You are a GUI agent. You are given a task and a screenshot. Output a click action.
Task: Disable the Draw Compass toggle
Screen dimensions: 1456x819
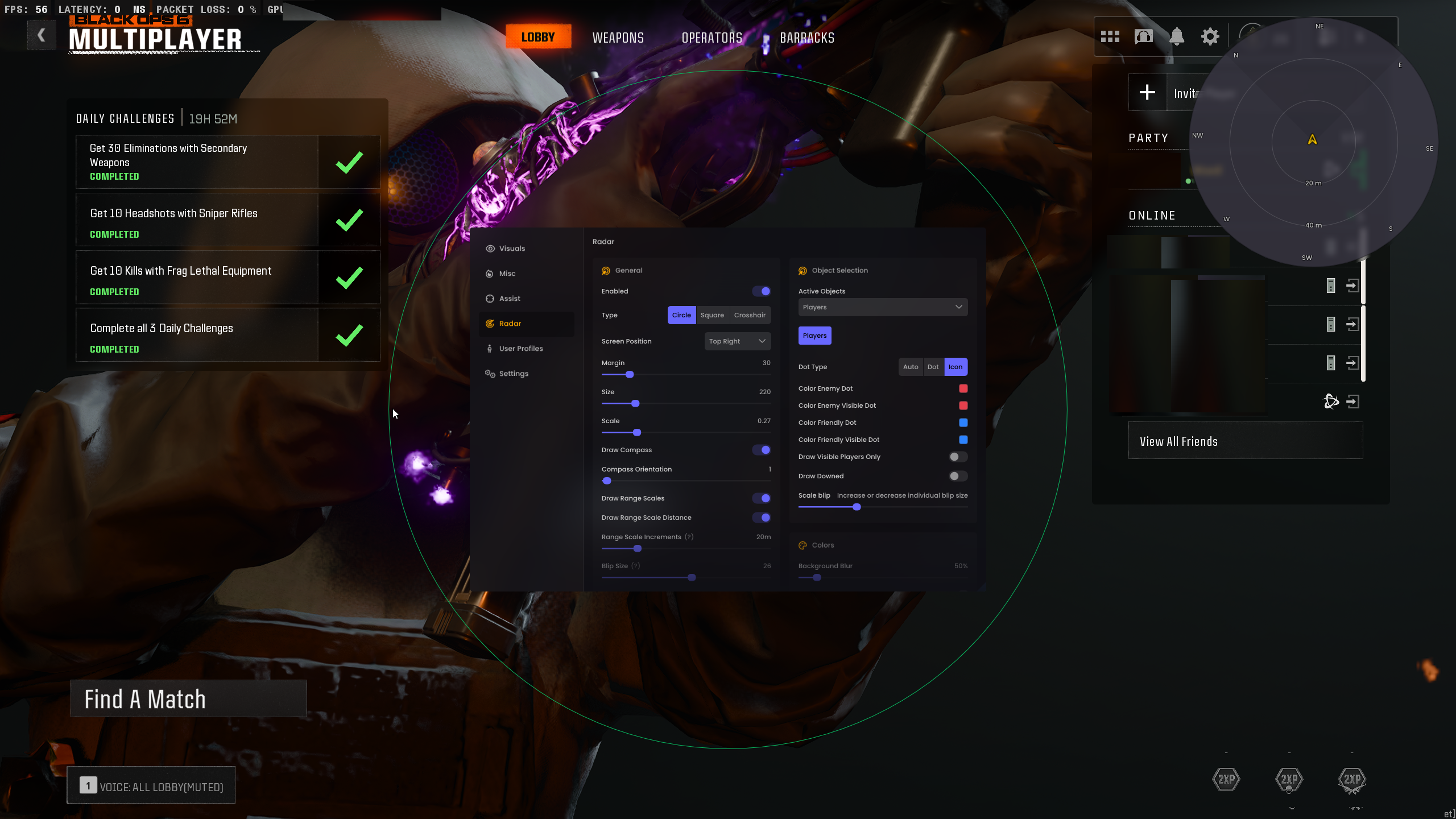click(x=762, y=450)
